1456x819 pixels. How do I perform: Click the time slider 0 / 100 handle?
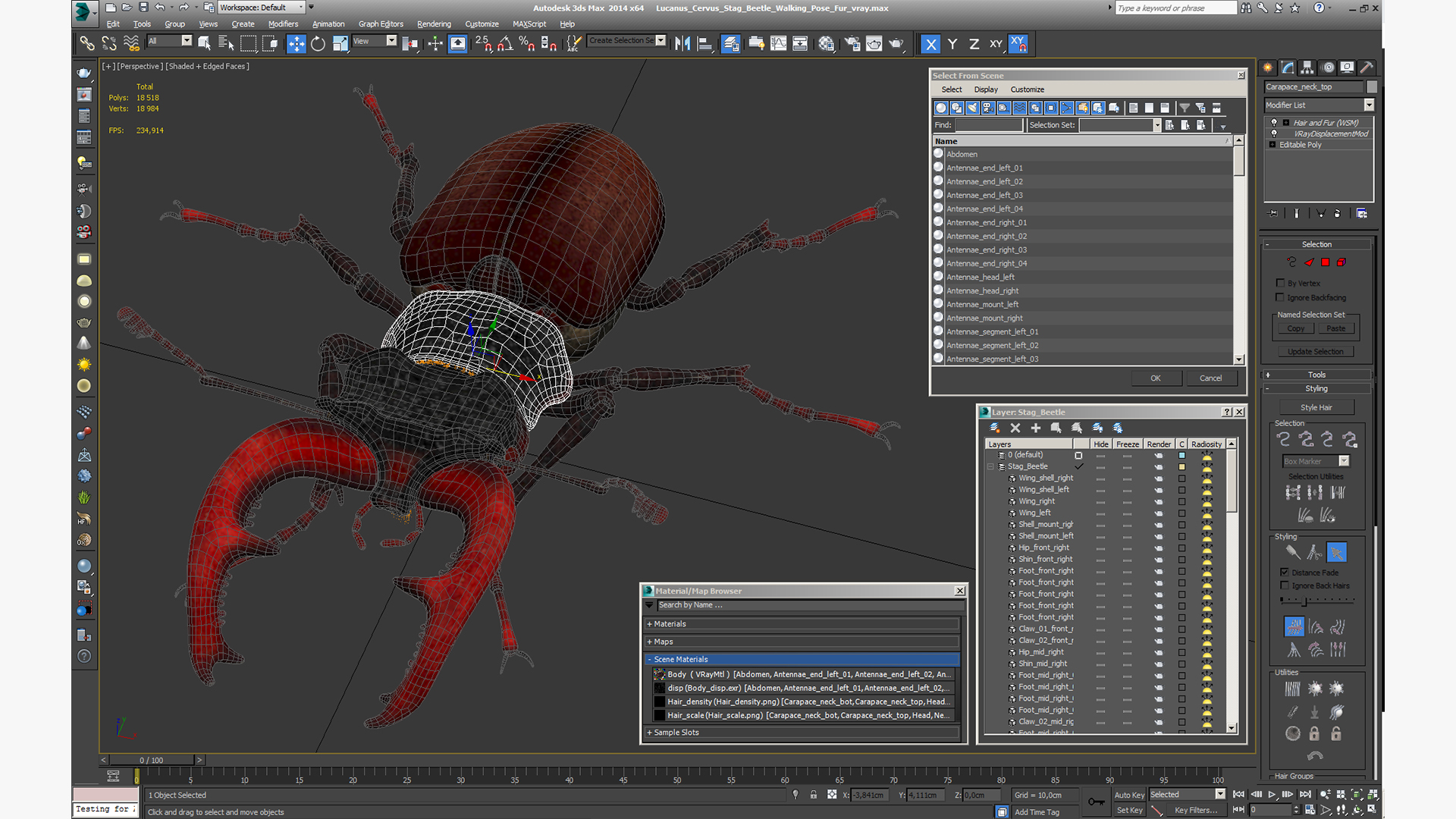click(152, 760)
